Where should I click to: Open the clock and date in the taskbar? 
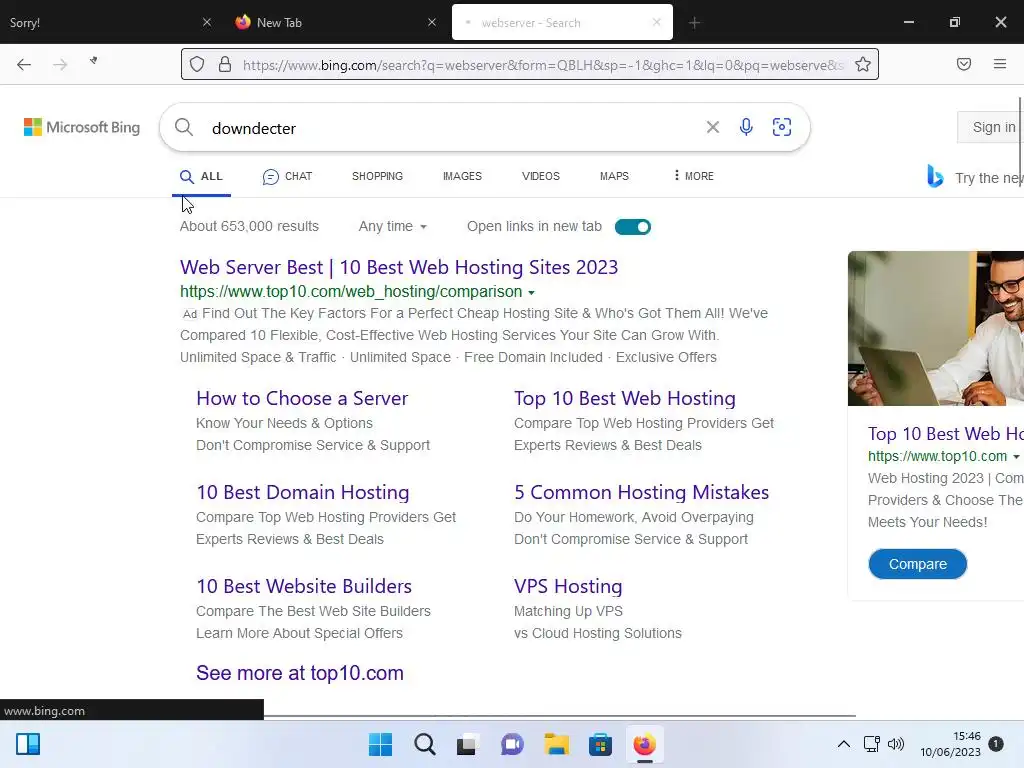coord(950,744)
